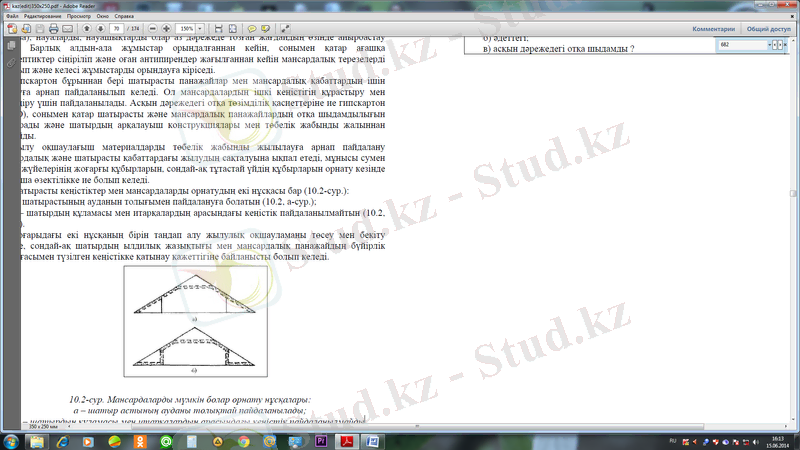Switch to Microsoft Word taskbar button

point(373,442)
